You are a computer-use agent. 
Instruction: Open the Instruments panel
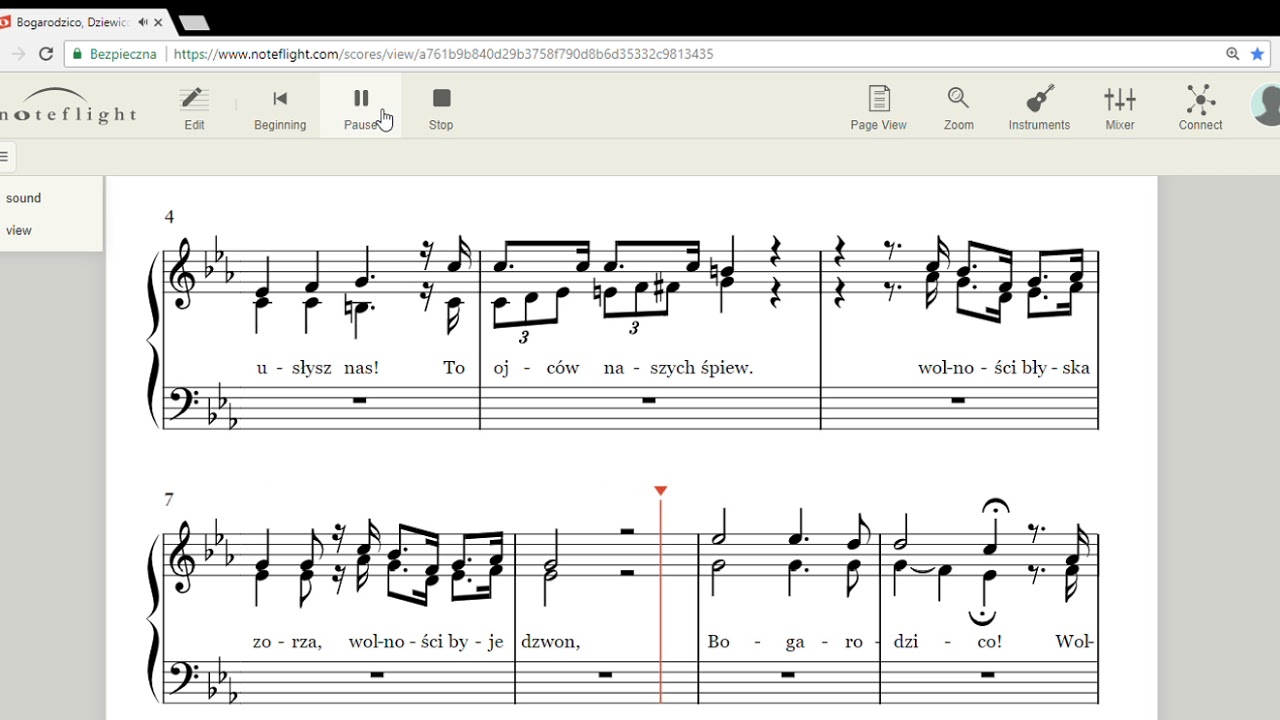click(1039, 109)
